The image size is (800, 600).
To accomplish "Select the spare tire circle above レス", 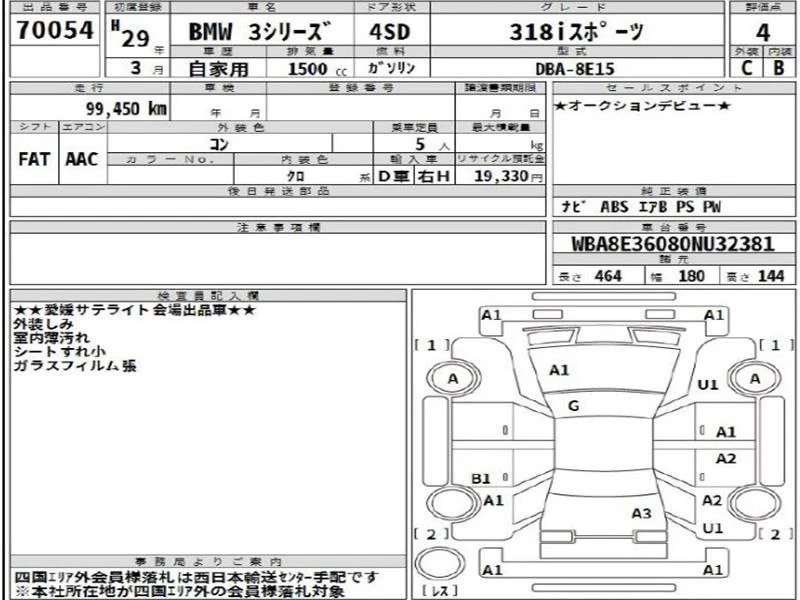I will tap(438, 563).
